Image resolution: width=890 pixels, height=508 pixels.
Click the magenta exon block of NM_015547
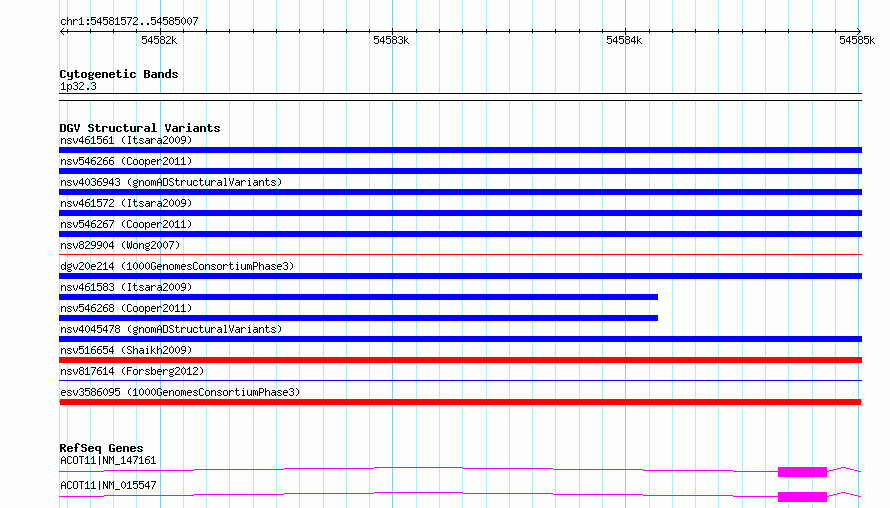pos(802,497)
